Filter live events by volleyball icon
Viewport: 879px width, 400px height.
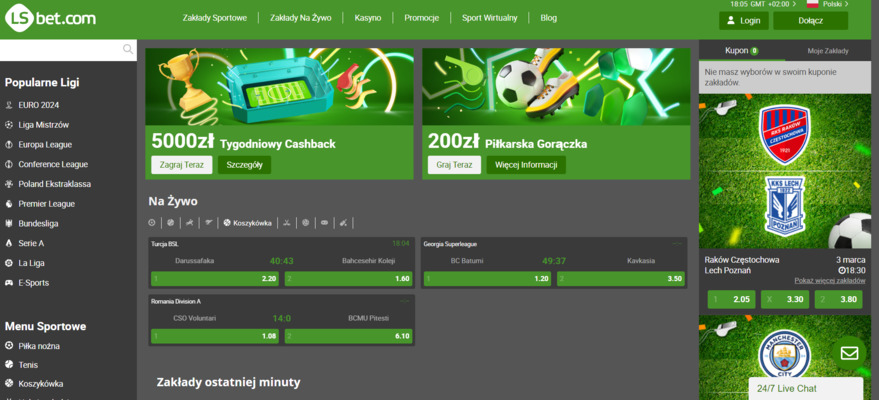click(306, 222)
